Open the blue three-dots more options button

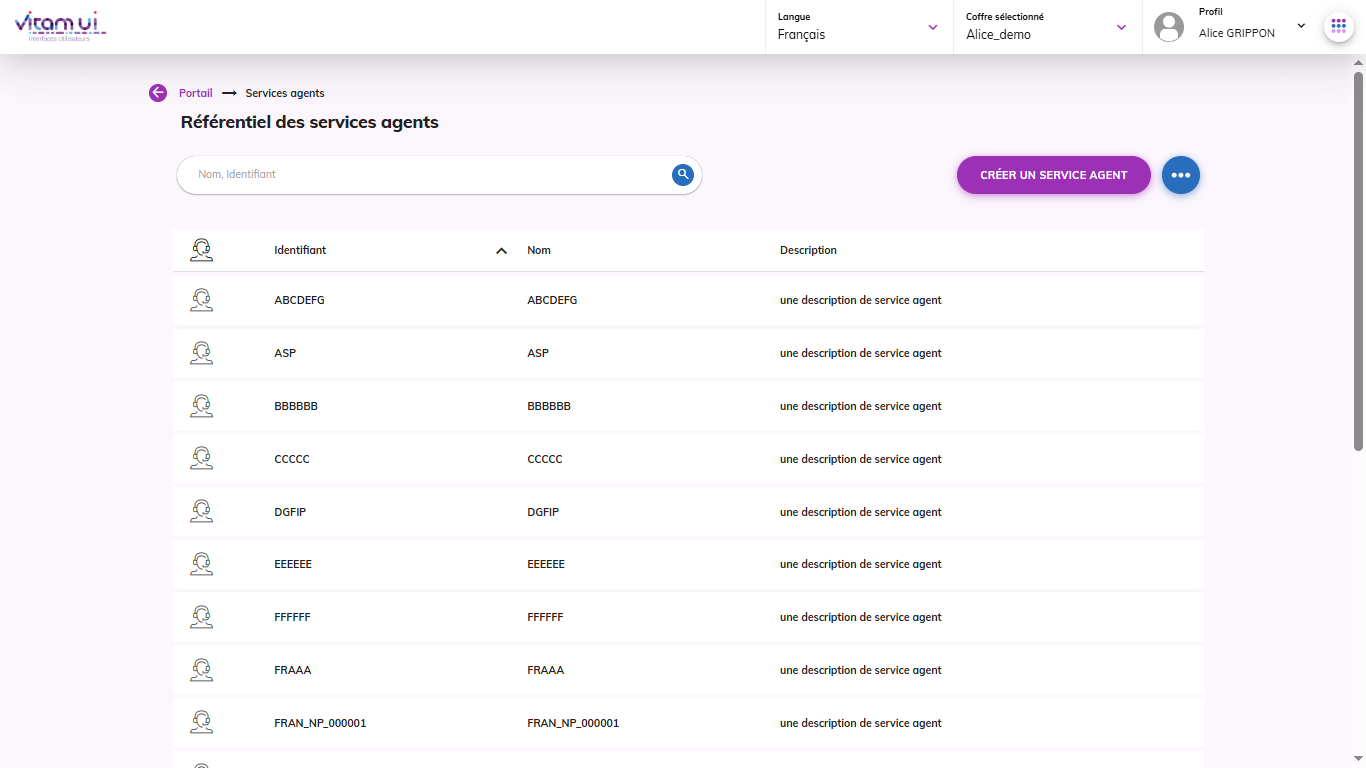click(1180, 175)
